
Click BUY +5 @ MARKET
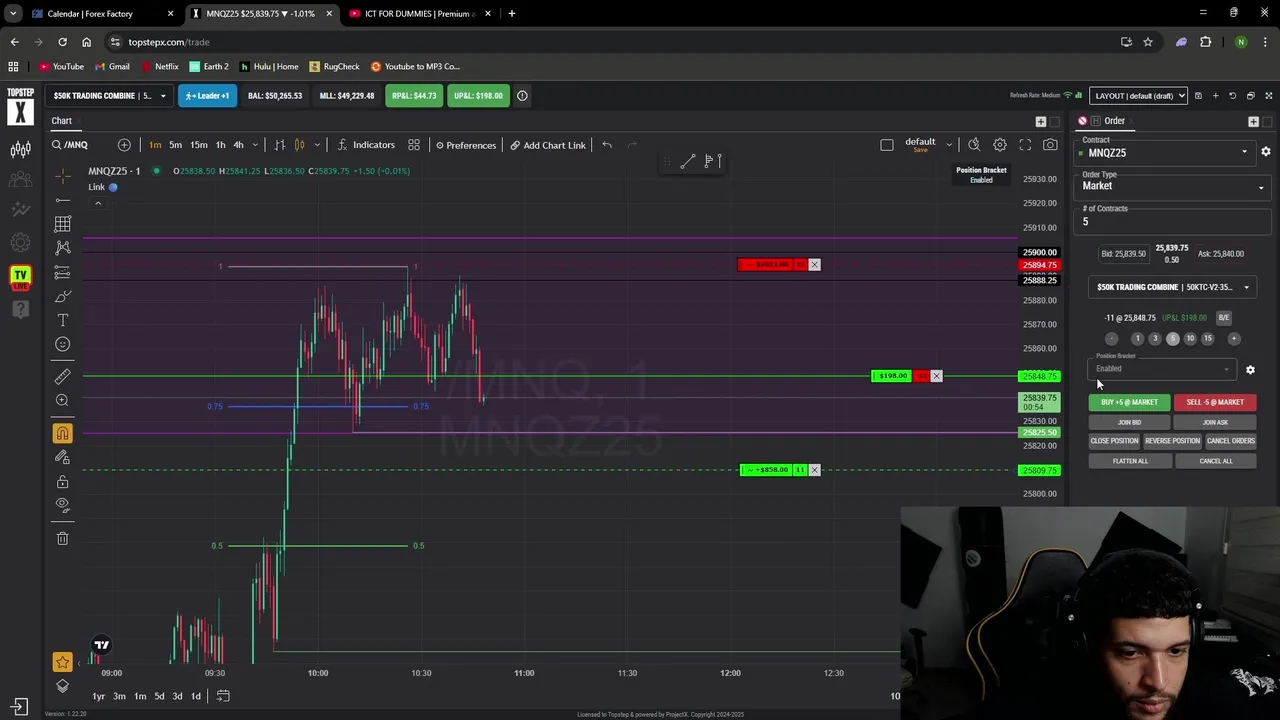(x=1129, y=402)
